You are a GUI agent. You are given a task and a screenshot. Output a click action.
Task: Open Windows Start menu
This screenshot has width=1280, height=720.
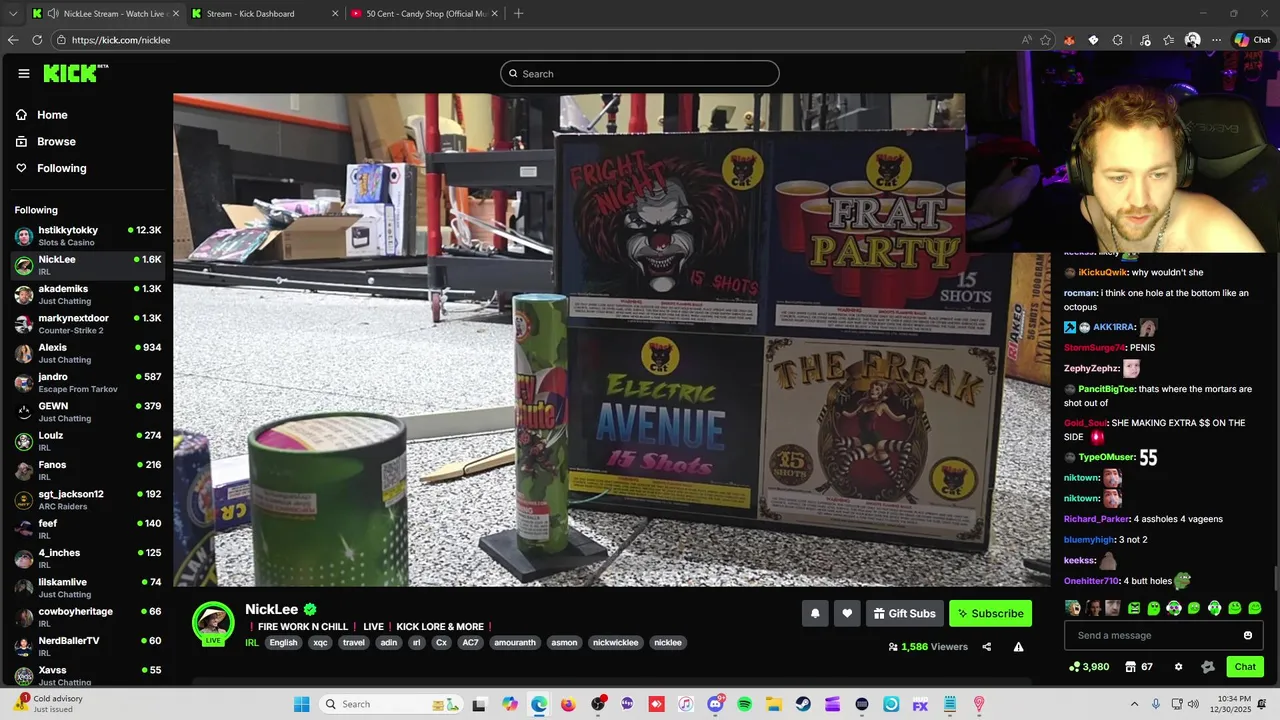click(301, 704)
